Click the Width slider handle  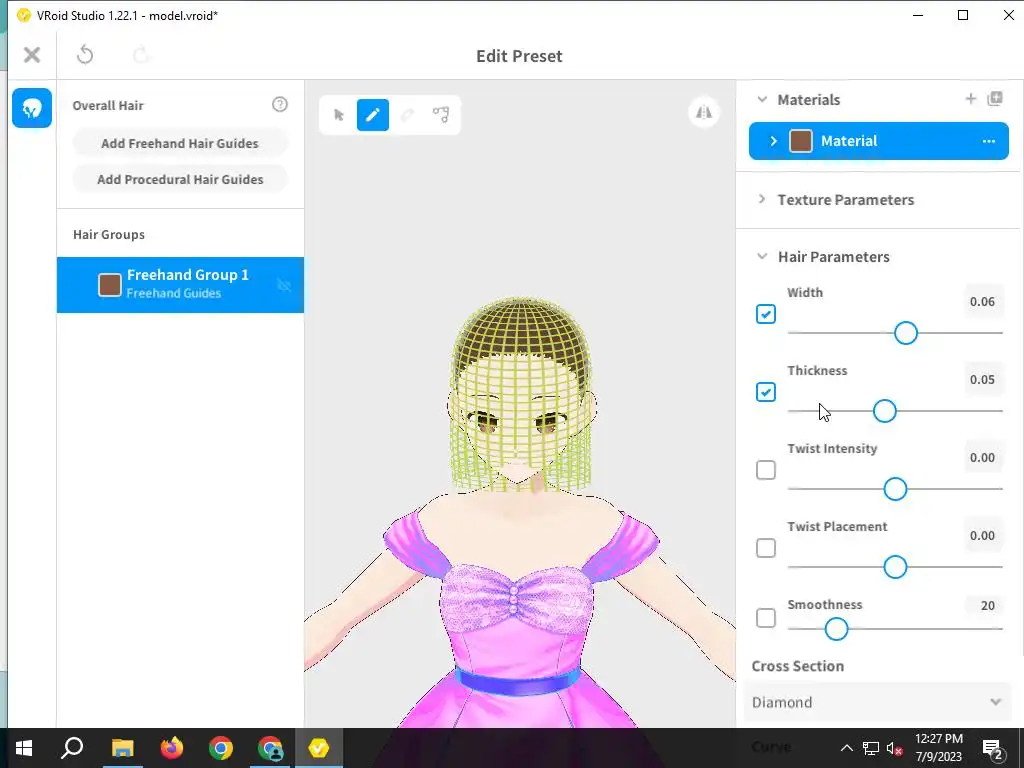pyautogui.click(x=905, y=333)
